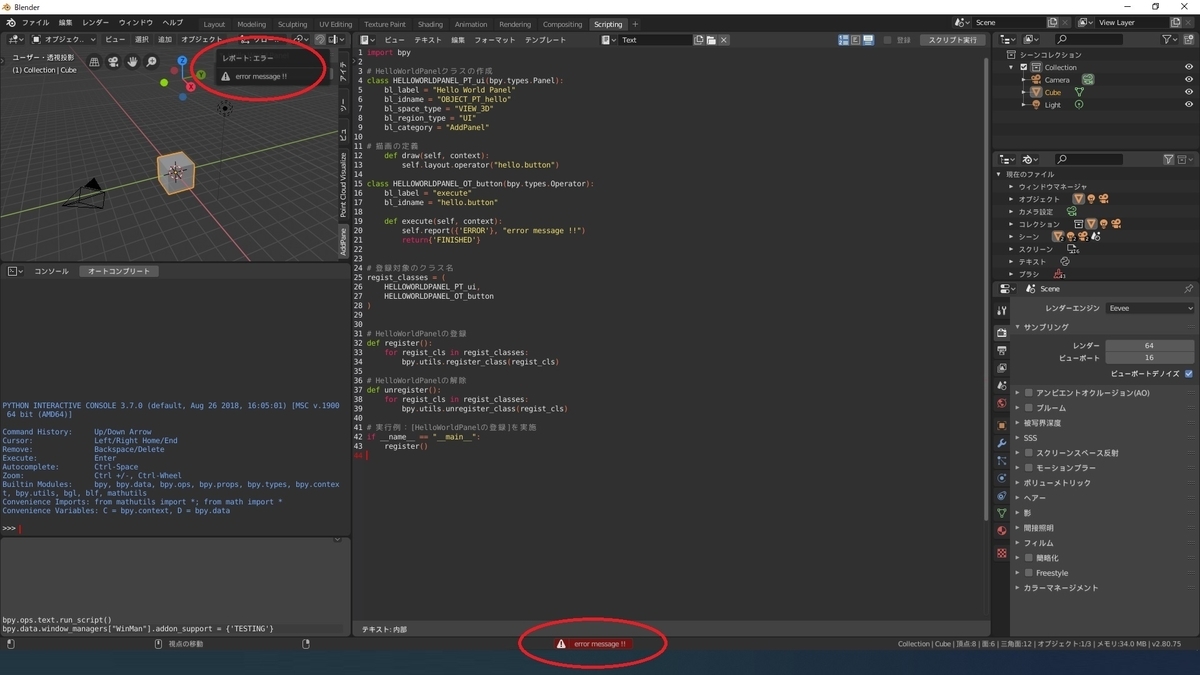Expand the カラーマネージメント section
Viewport: 1200px width, 675px height.
pos(1060,587)
